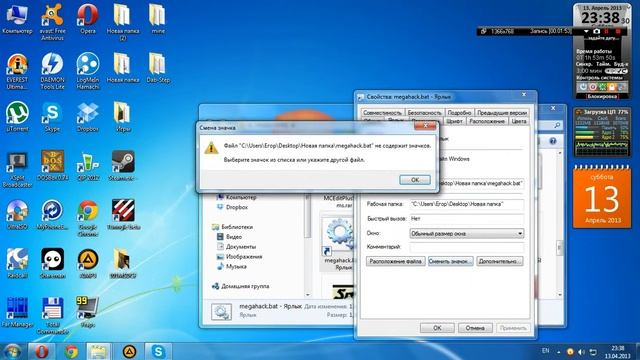Select Dropbox in Explorer navigation pane
The image size is (640, 360).
(x=232, y=207)
